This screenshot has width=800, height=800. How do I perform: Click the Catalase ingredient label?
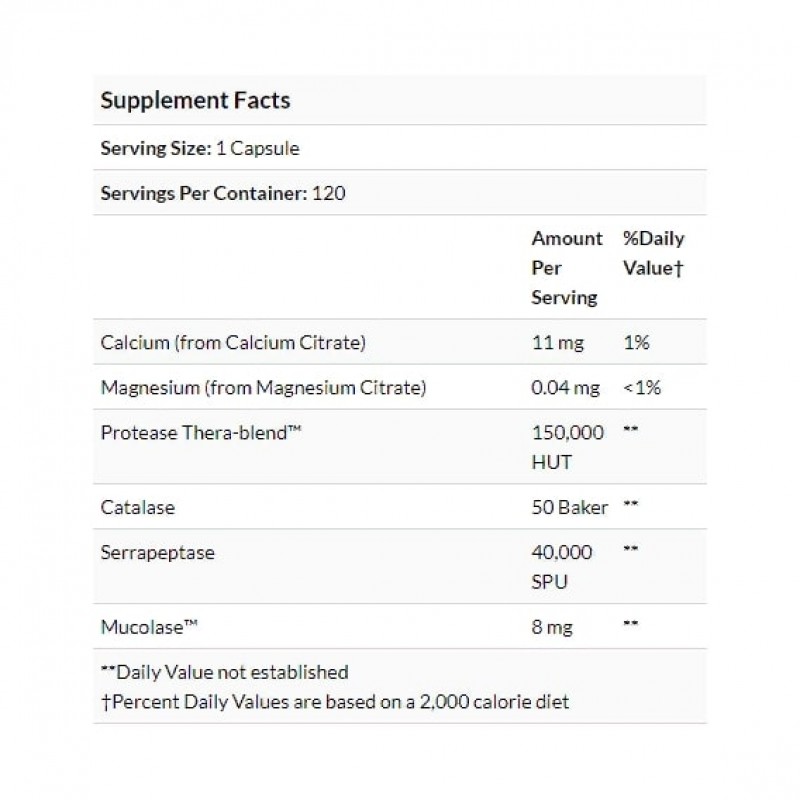pyautogui.click(x=138, y=507)
